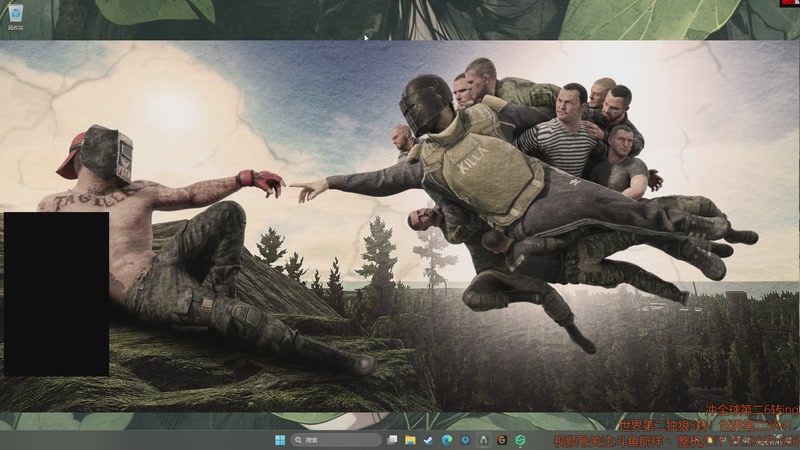Open Microsoft Edge from the taskbar

tap(447, 440)
